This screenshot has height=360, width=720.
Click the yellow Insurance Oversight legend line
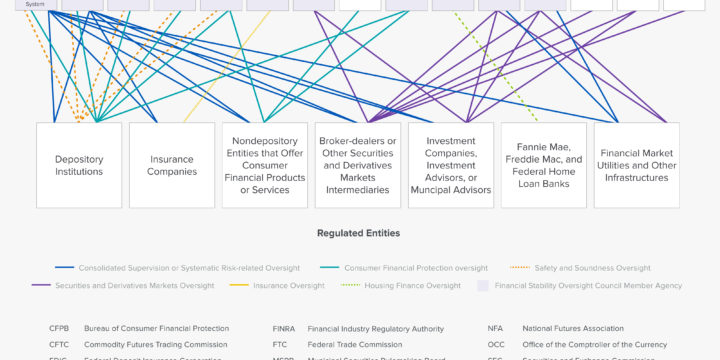coord(239,285)
